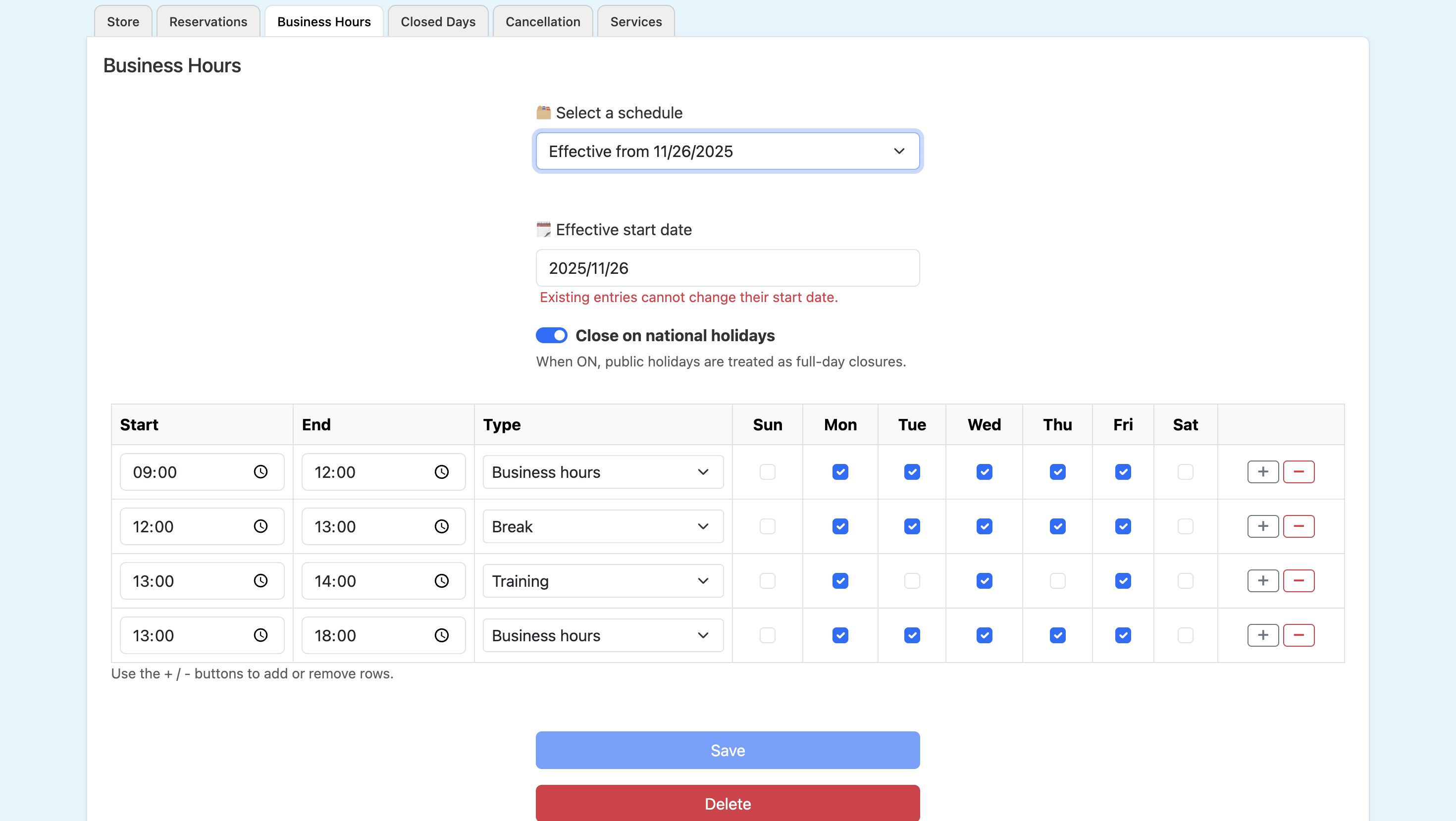1456x821 pixels.
Task: Add row after the Break row
Action: click(1263, 526)
